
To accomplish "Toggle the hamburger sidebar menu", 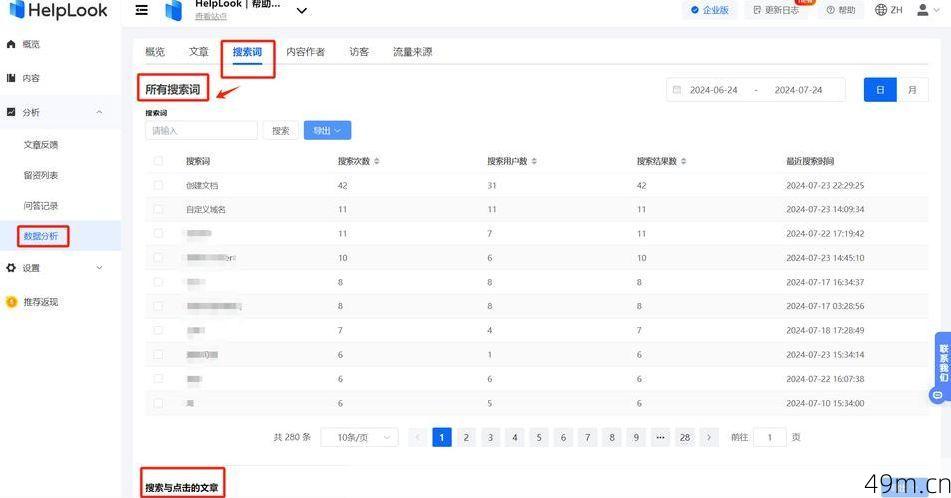I will tap(141, 10).
